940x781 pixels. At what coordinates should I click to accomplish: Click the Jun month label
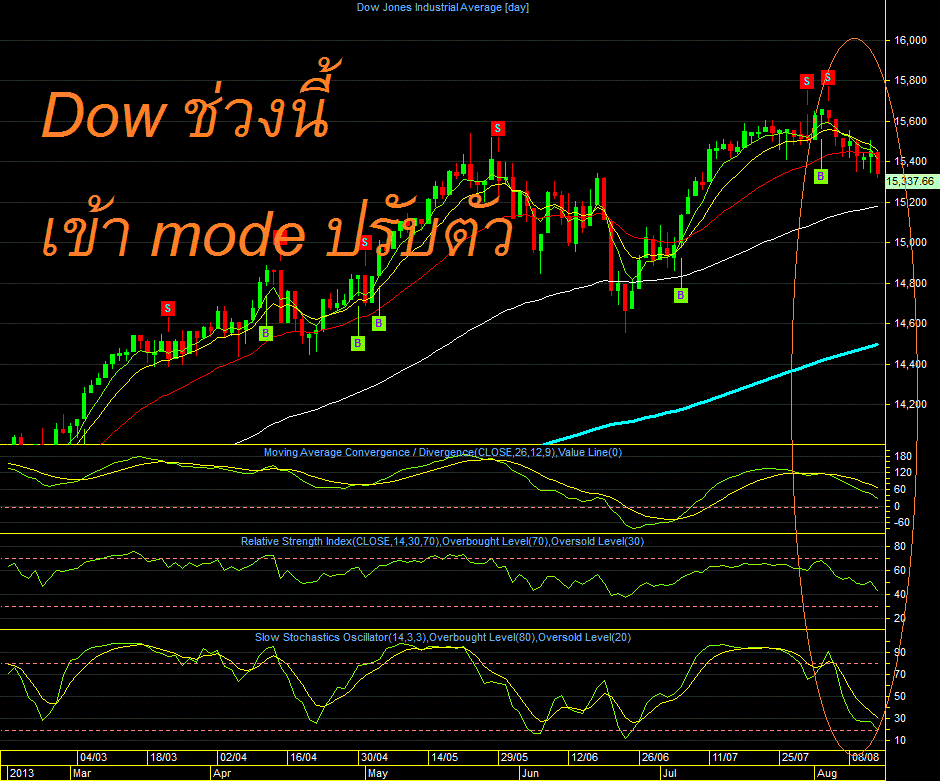tap(530, 773)
